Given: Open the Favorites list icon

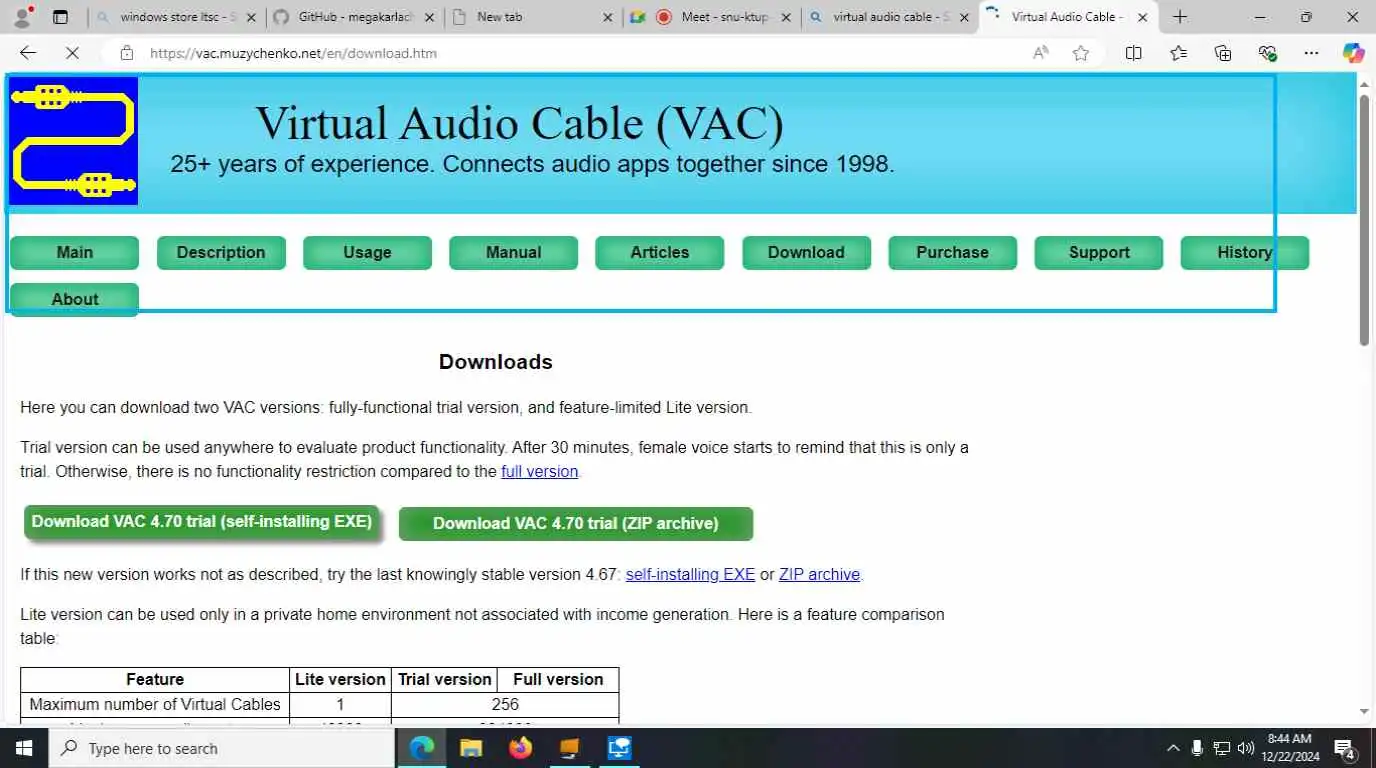Looking at the screenshot, I should point(1178,53).
